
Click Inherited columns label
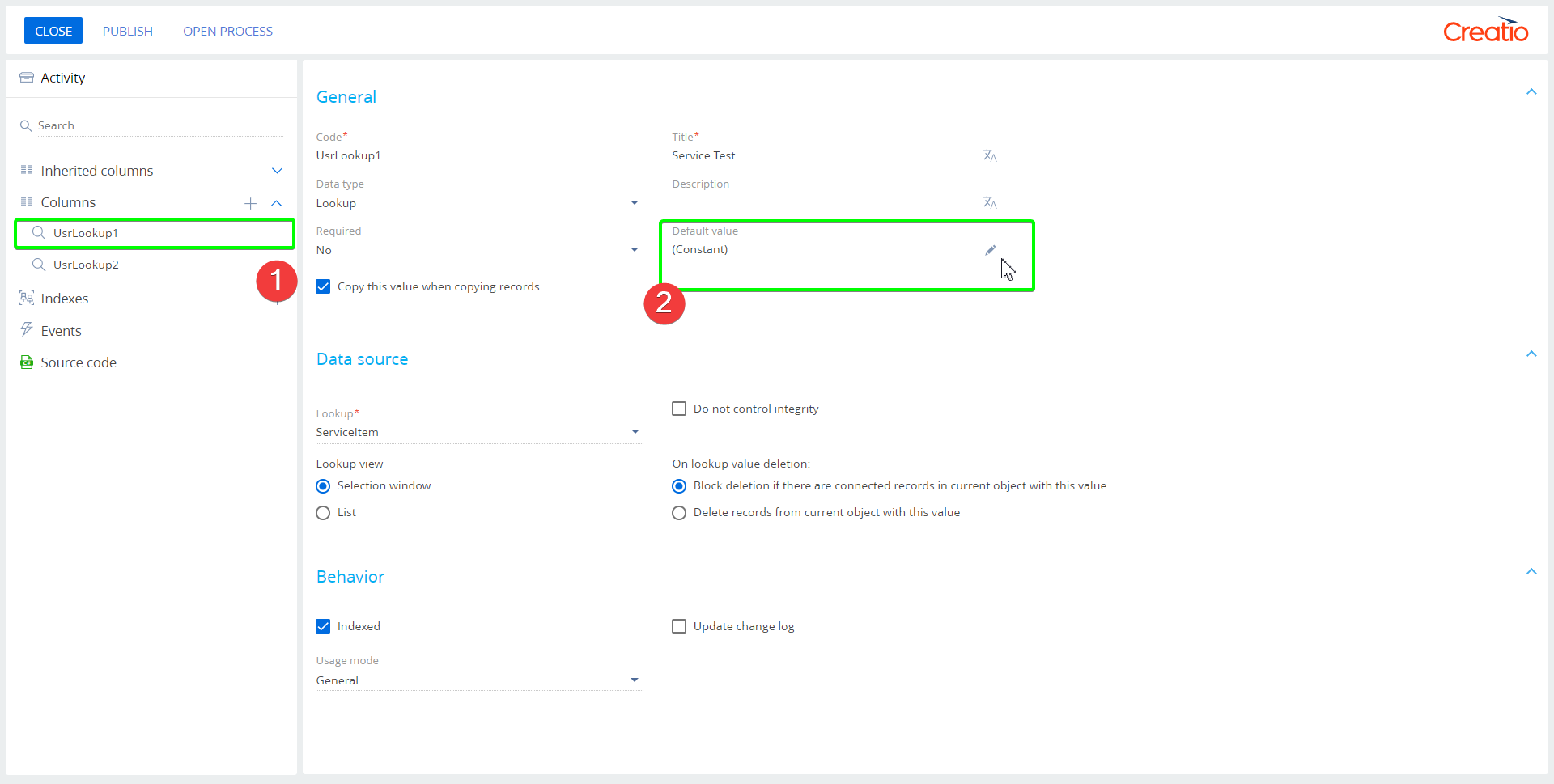97,171
